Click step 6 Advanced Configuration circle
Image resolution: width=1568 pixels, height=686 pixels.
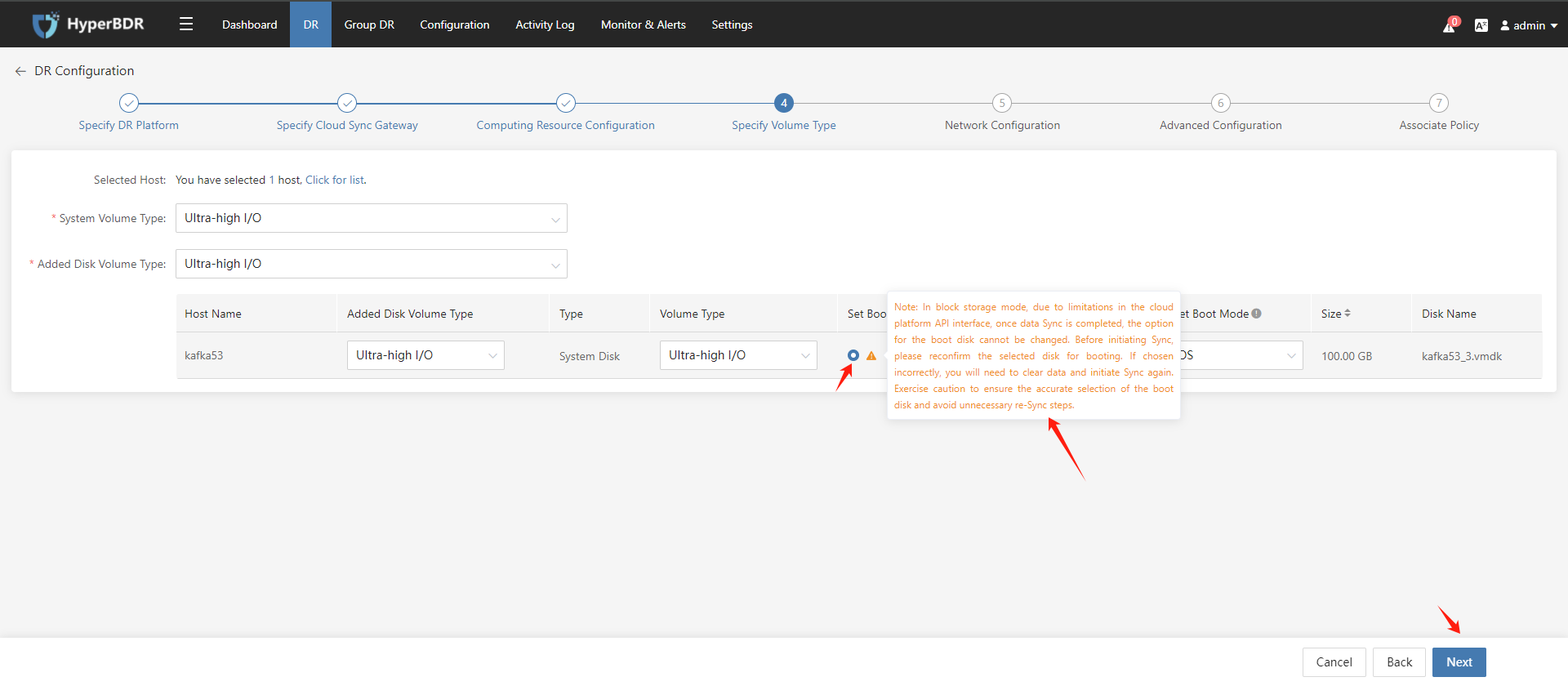click(x=1221, y=103)
